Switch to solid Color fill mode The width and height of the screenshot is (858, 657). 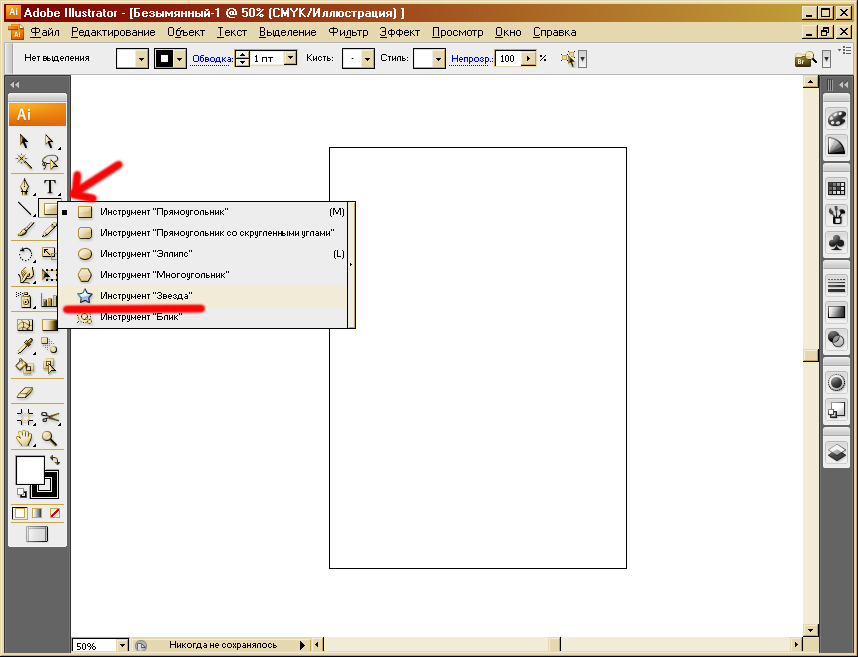[20, 513]
